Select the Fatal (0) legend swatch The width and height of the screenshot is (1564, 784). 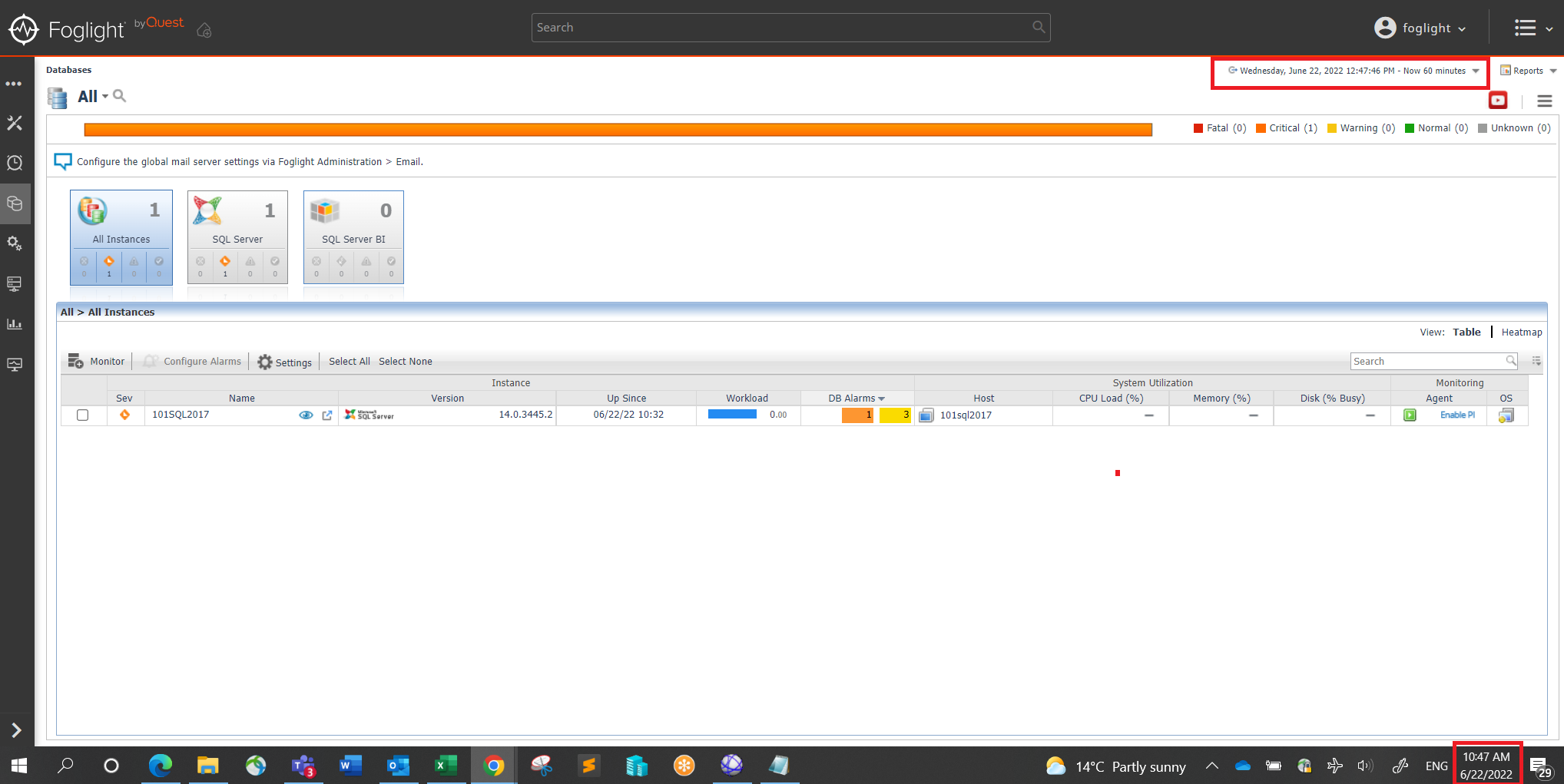point(1198,128)
